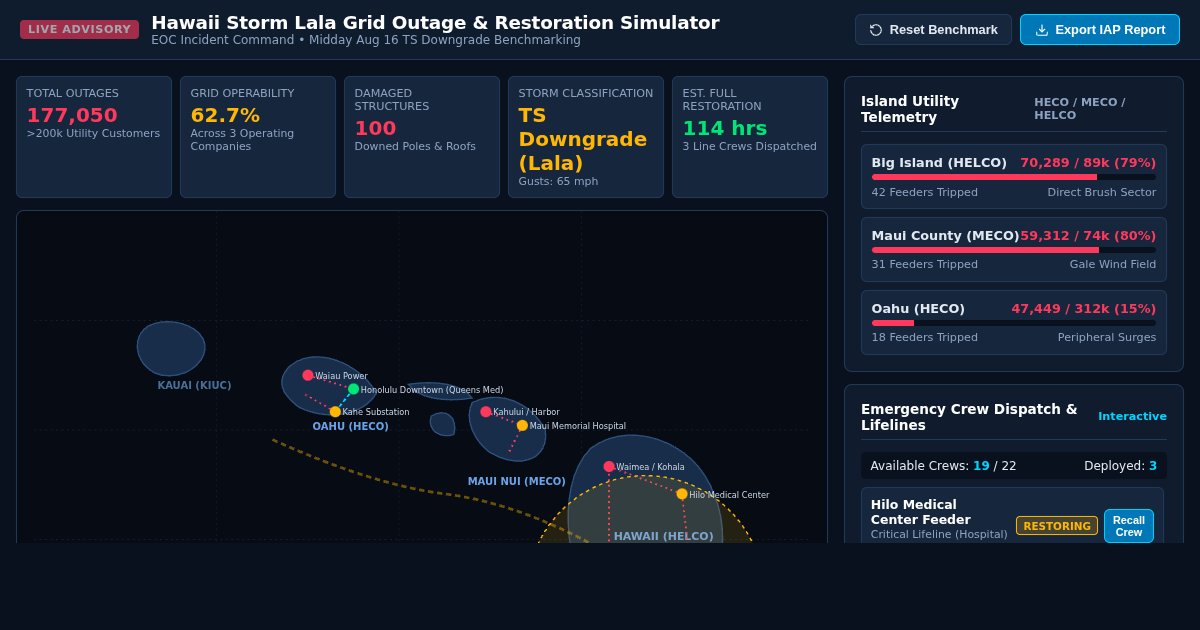
Task: Click the Total Outages value 177,050
Action: (x=72, y=115)
